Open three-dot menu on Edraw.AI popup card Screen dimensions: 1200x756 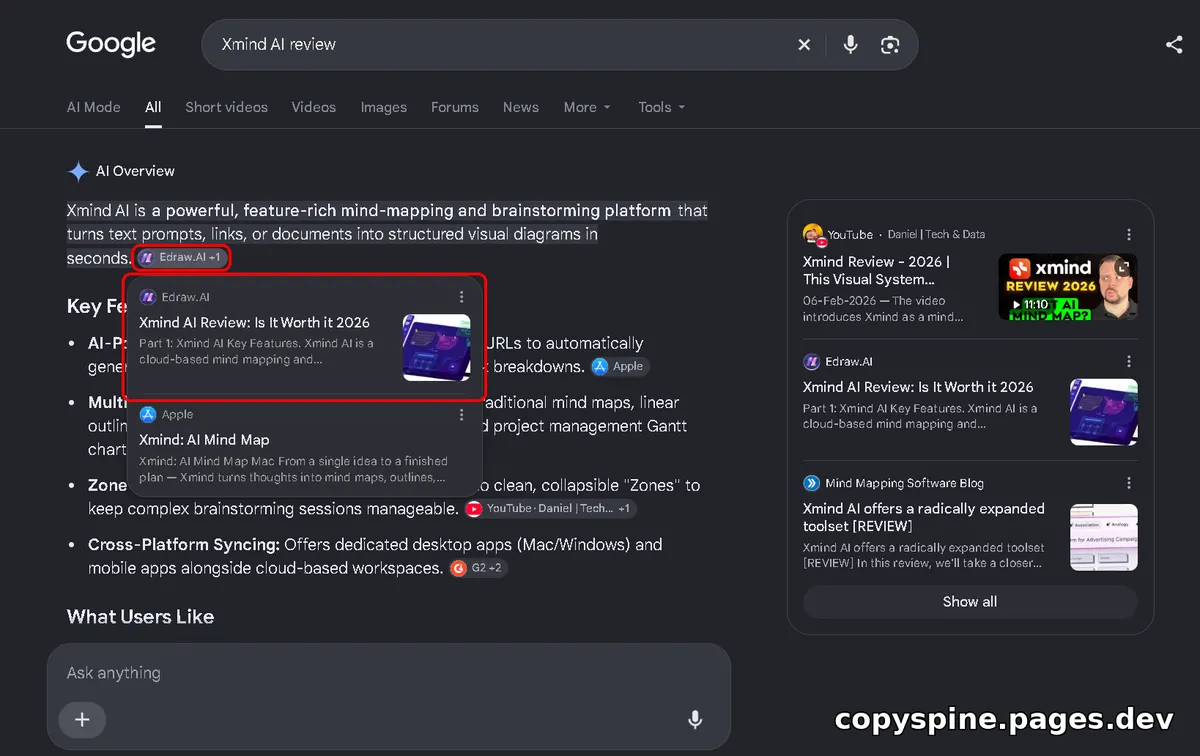click(461, 297)
